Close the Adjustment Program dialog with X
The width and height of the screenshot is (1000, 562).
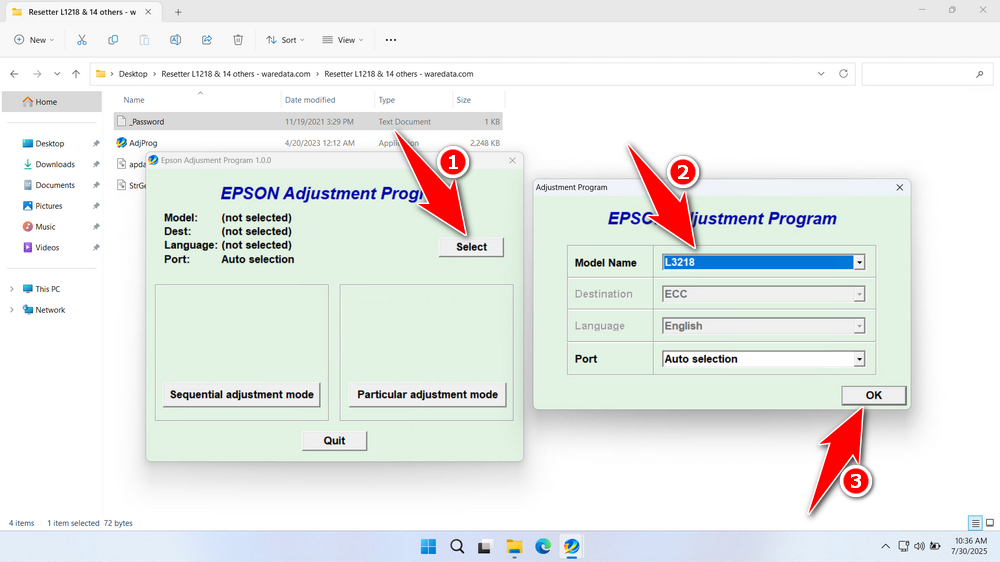pyautogui.click(x=899, y=188)
